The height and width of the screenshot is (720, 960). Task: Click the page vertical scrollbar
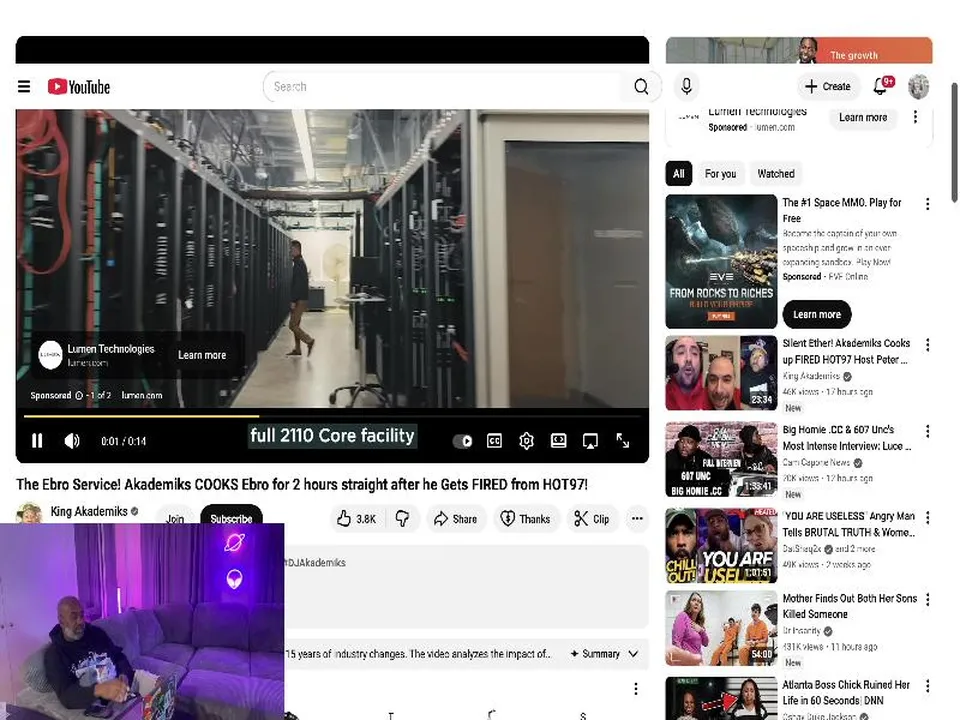[x=954, y=142]
